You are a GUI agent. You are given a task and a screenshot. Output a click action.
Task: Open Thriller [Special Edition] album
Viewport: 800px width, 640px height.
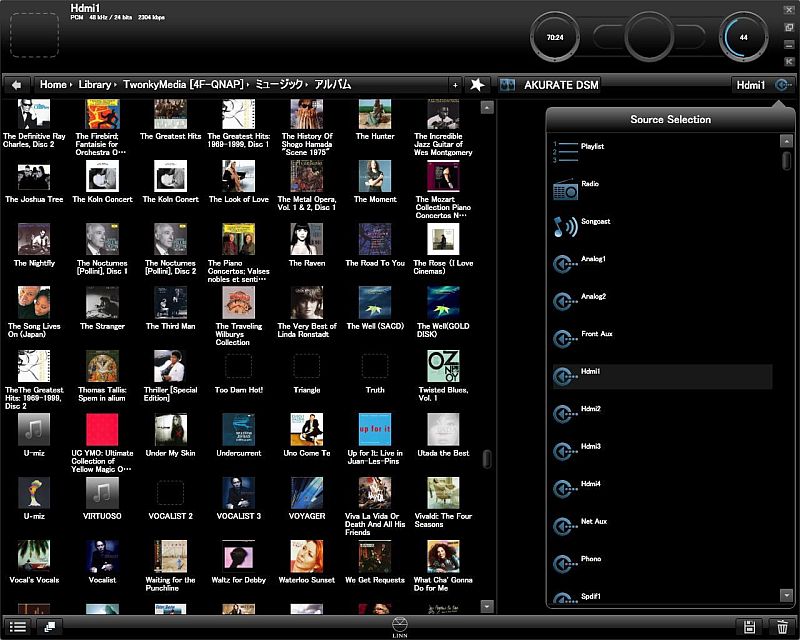(170, 366)
